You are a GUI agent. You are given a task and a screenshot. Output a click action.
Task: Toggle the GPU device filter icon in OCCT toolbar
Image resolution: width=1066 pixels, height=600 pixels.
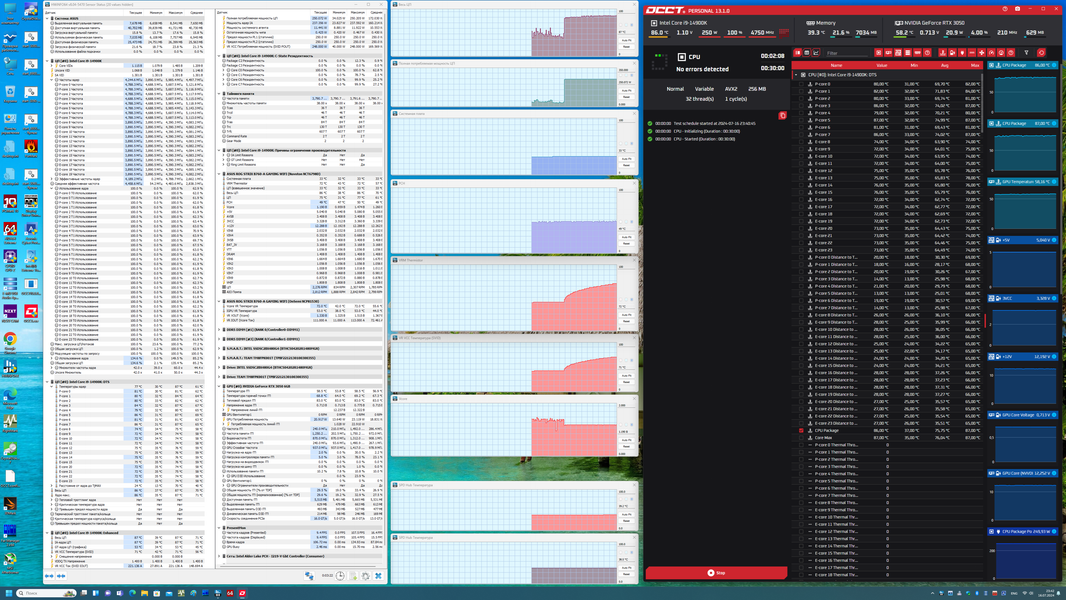coord(888,52)
